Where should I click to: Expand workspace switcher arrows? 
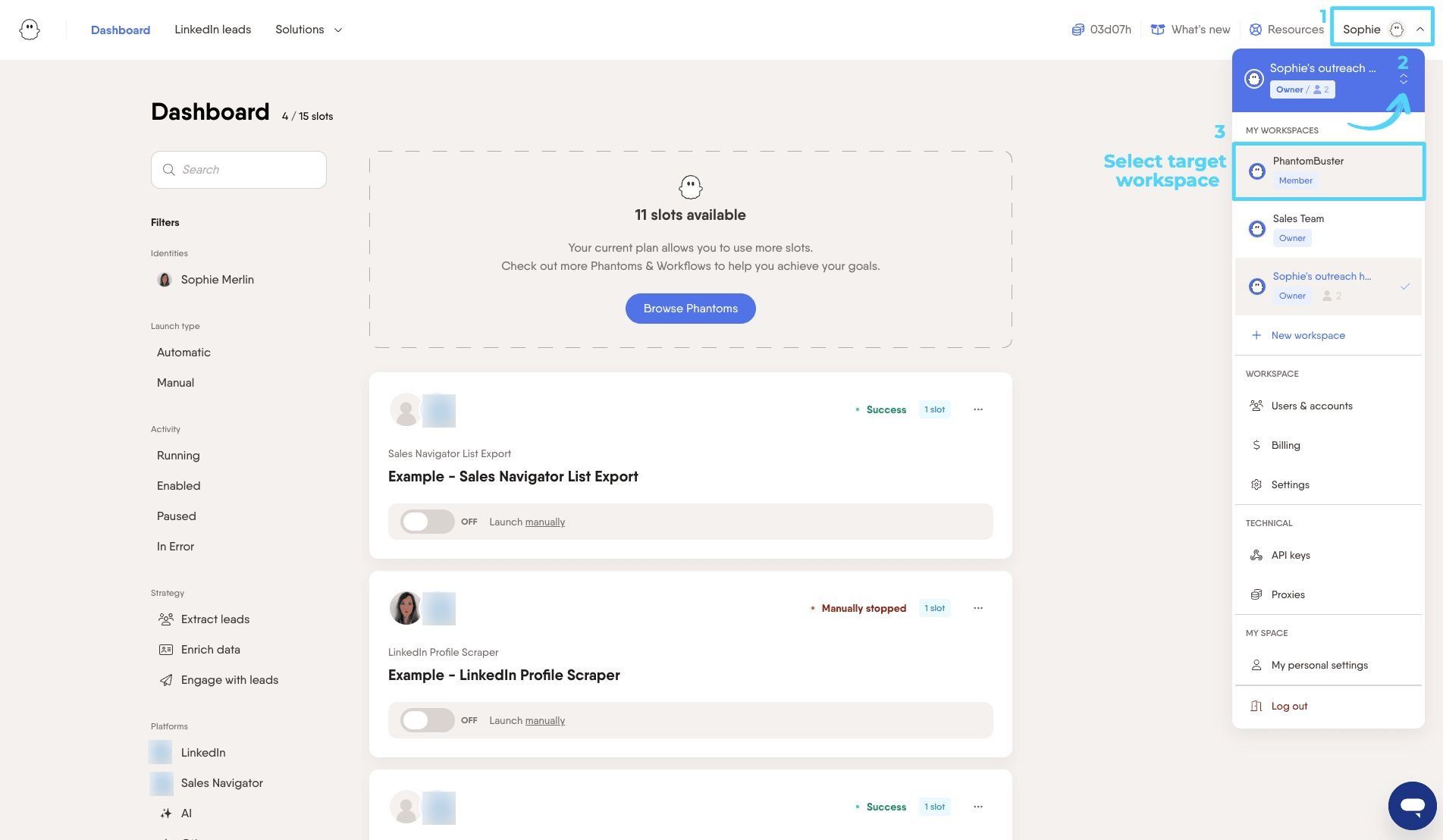coord(1404,79)
